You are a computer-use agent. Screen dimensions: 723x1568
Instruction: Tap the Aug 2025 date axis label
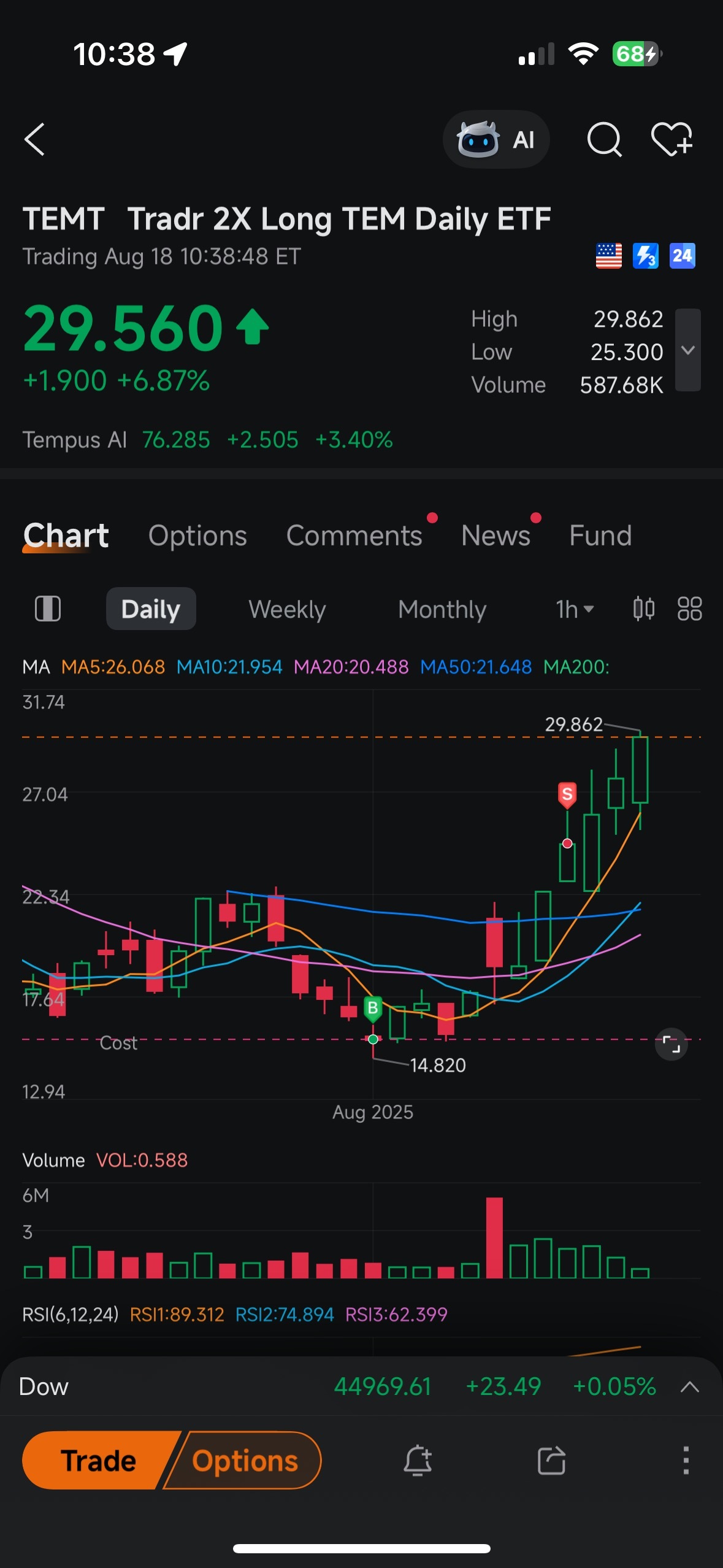click(x=372, y=1112)
